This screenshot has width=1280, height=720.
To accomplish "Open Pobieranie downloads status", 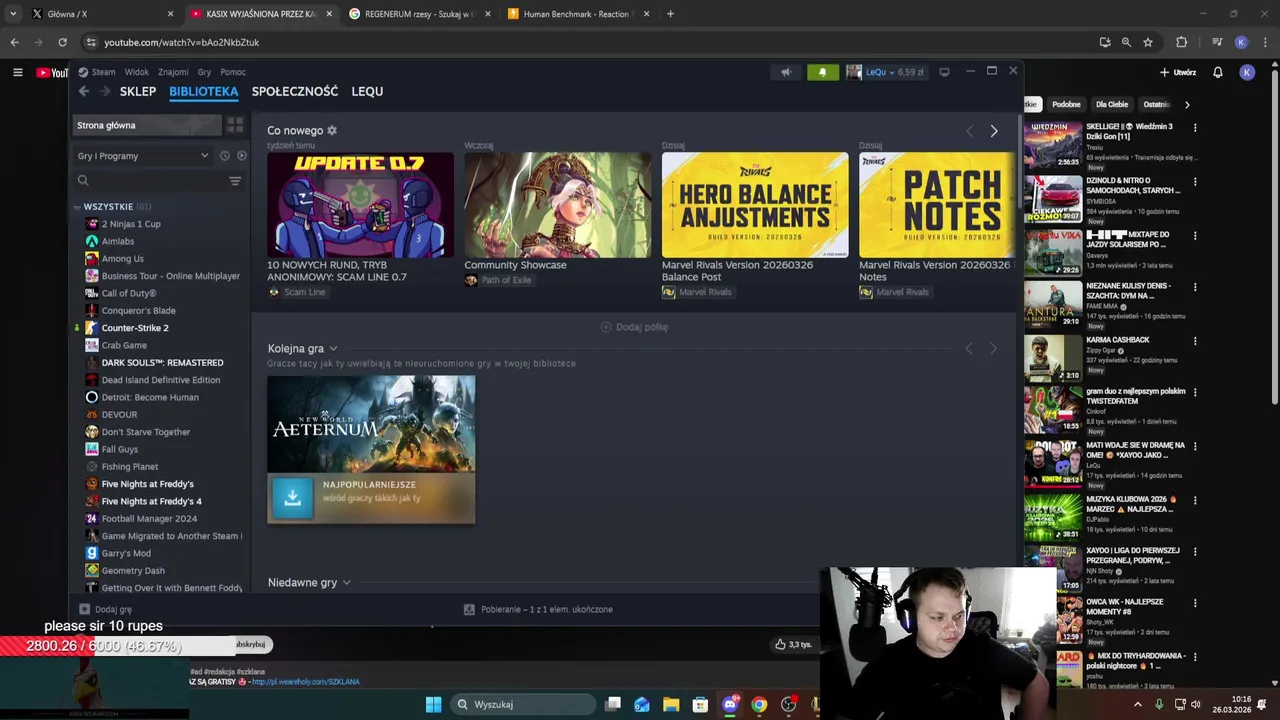I will point(538,609).
